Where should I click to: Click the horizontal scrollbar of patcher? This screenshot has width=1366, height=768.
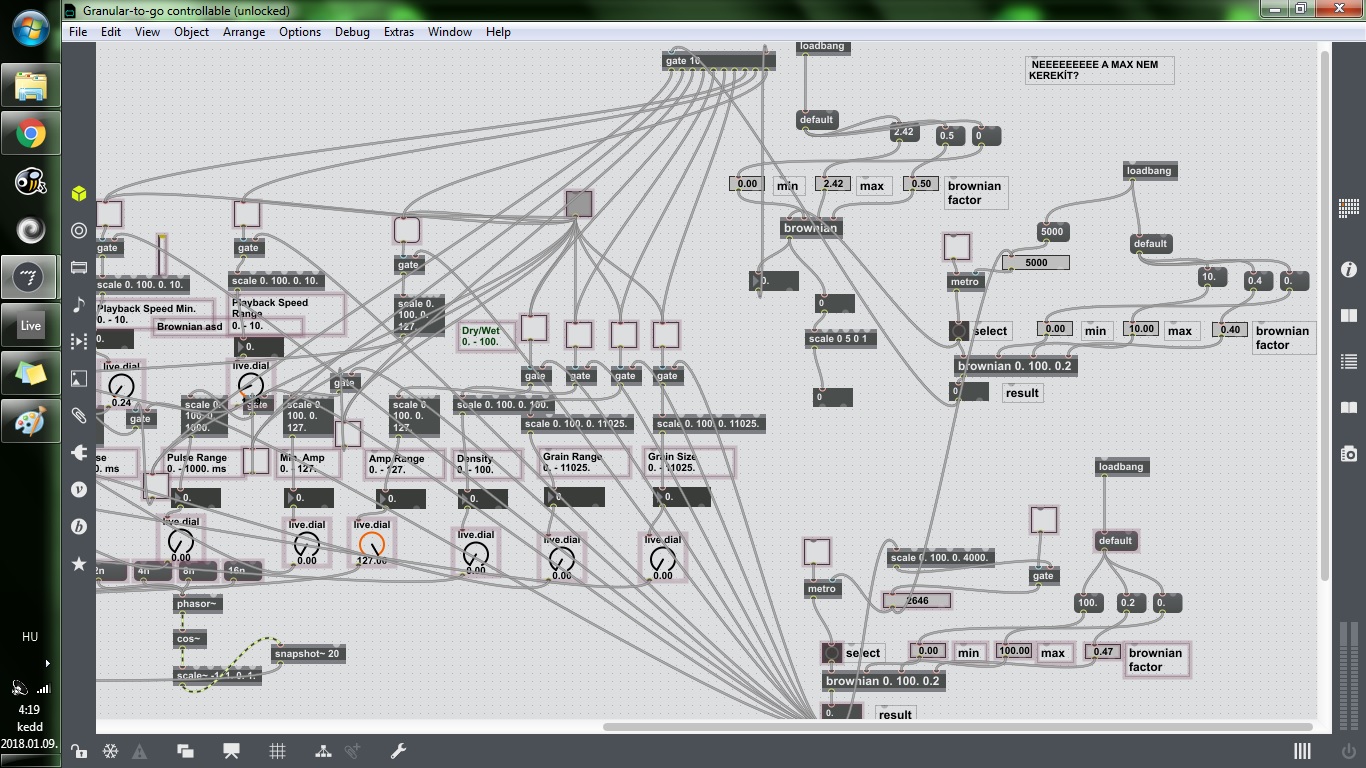point(957,727)
